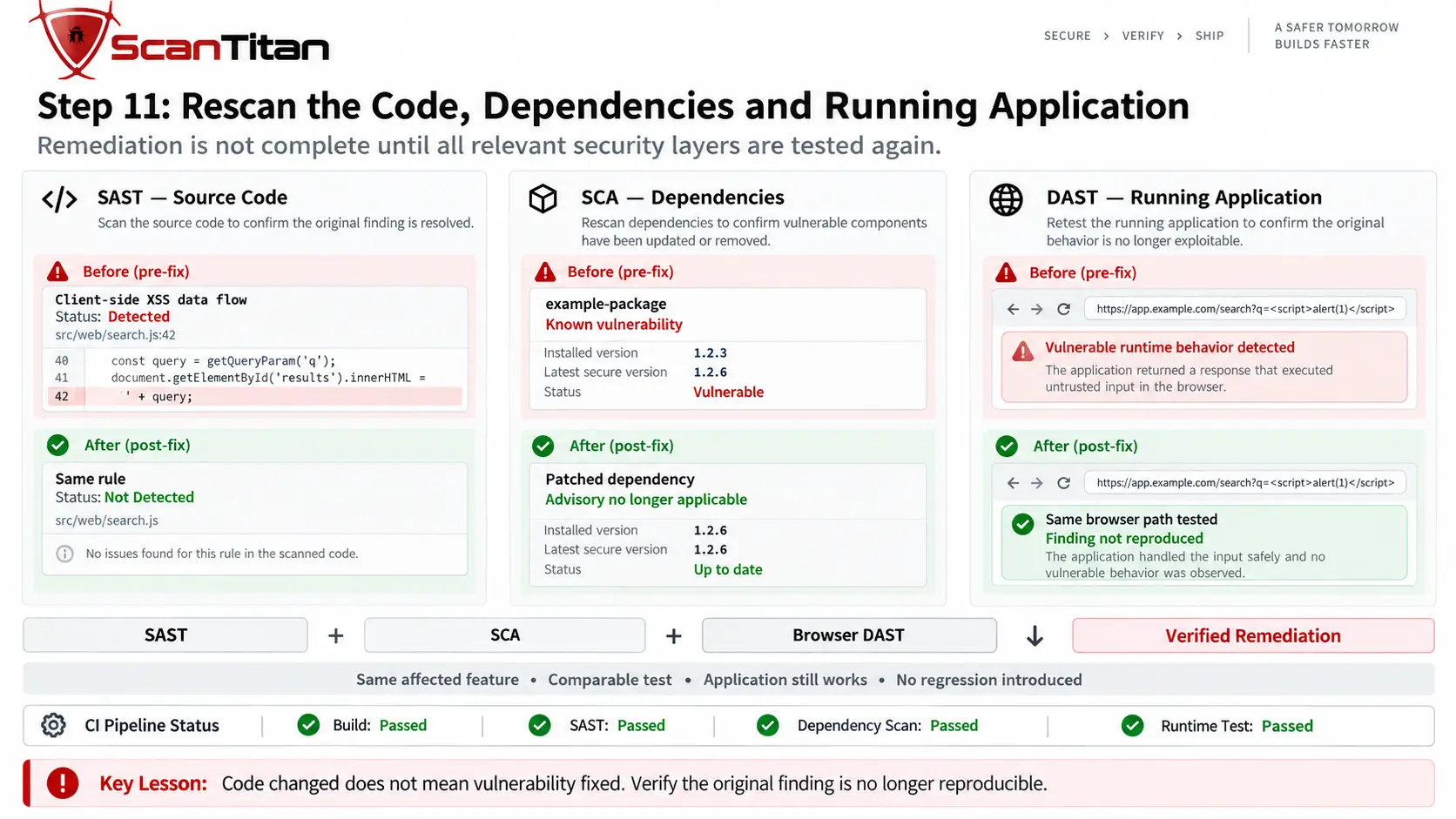Click the Build Passed check icon
The height and width of the screenshot is (819, 1456).
pos(308,725)
